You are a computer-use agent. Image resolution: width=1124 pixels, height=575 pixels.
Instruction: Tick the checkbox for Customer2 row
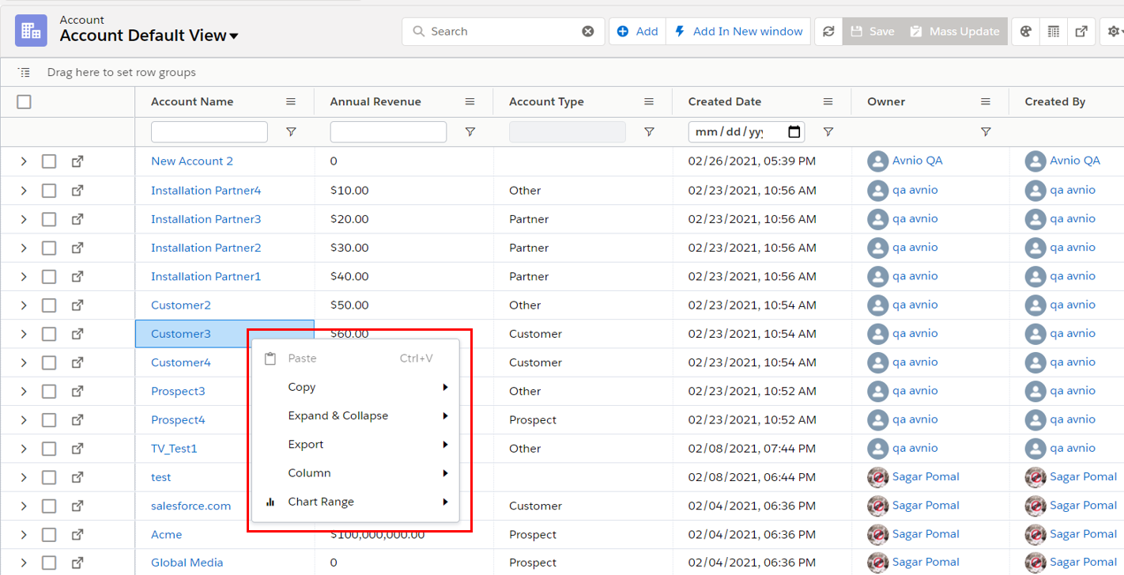[x=49, y=305]
